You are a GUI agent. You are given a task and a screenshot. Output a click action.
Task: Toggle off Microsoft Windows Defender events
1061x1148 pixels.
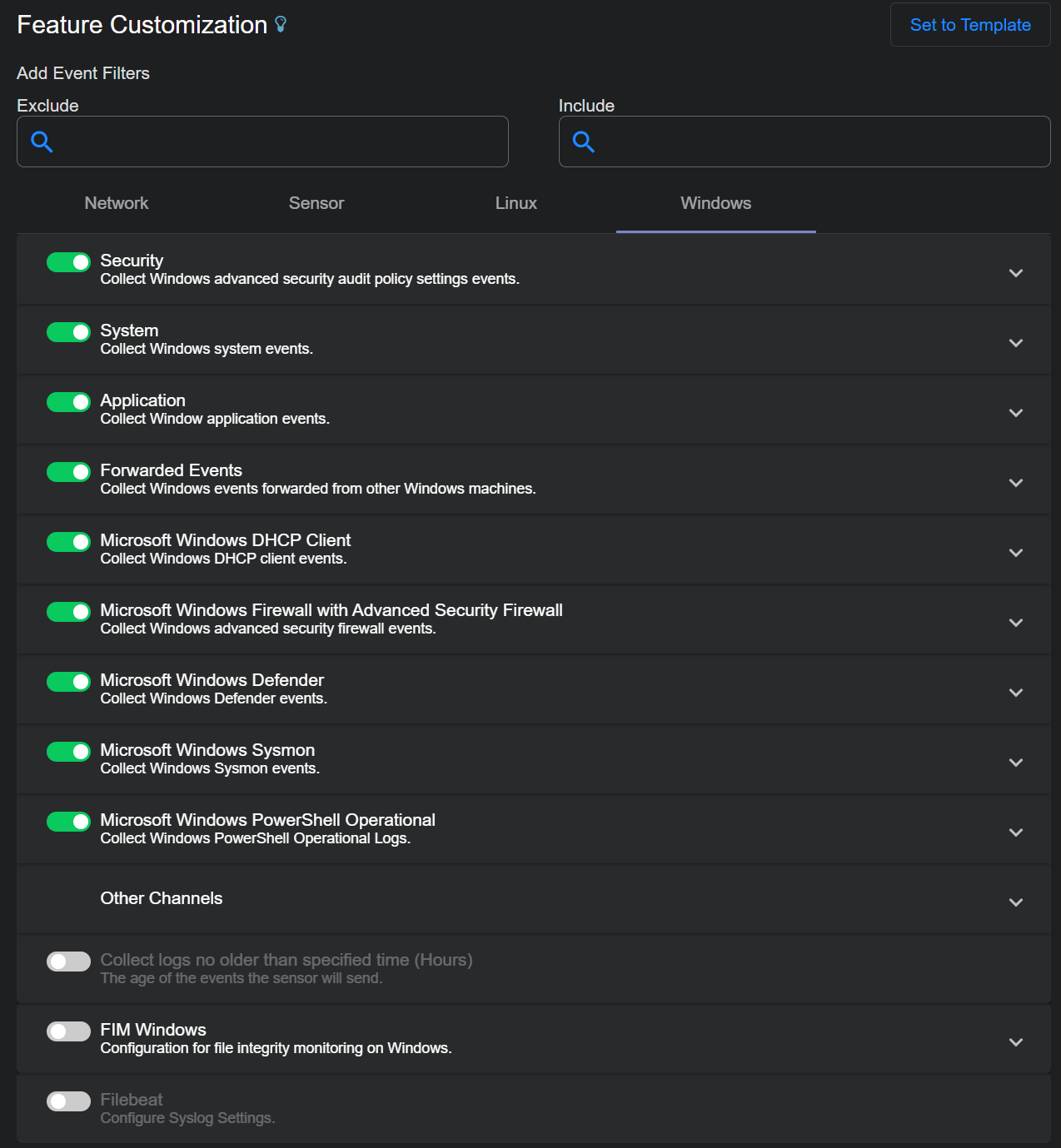click(68, 682)
